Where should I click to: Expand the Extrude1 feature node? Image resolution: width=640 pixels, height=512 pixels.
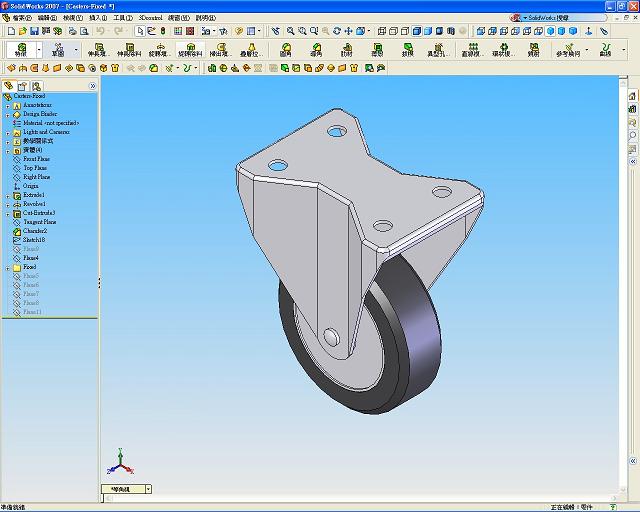click(x=8, y=196)
